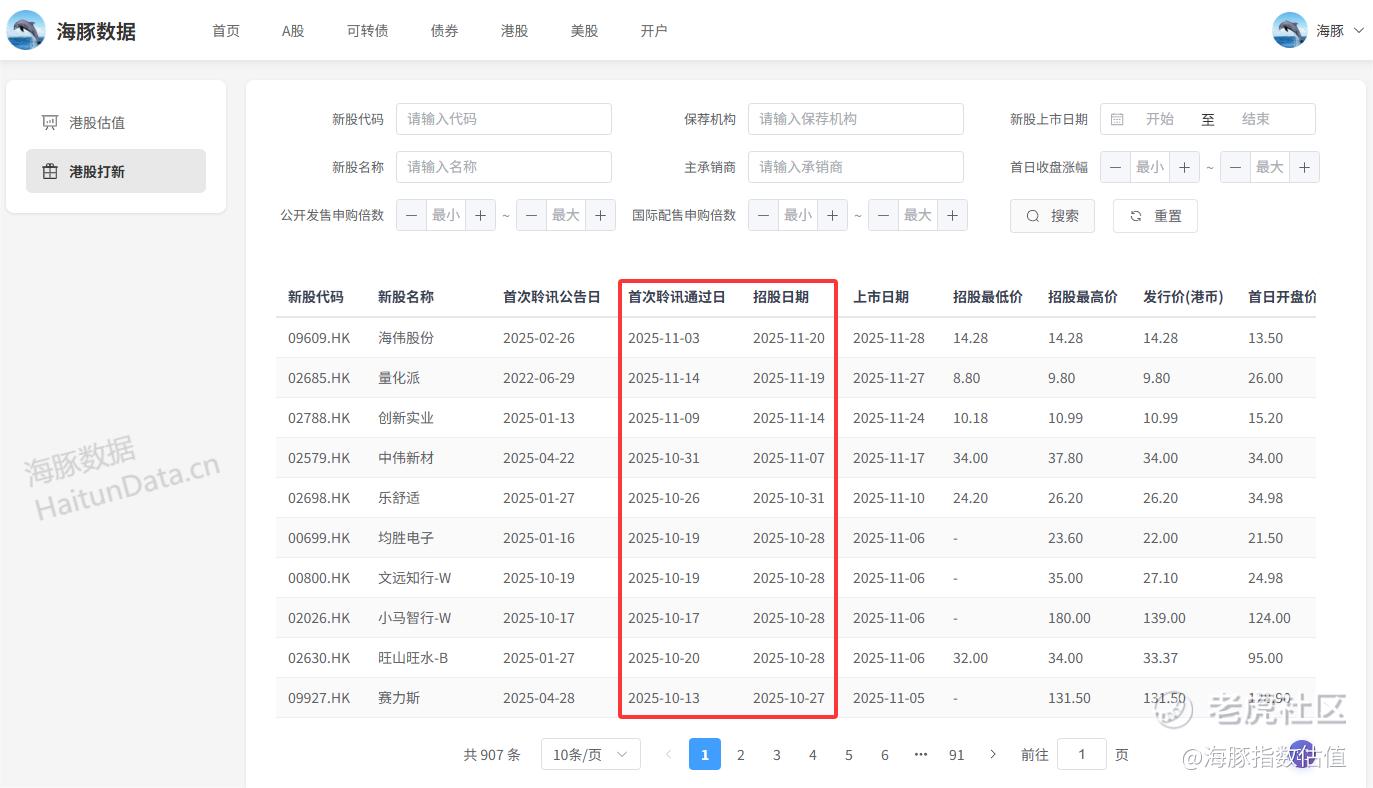Select stock code 09609.HK
Image resolution: width=1373 pixels, height=788 pixels.
tap(319, 338)
